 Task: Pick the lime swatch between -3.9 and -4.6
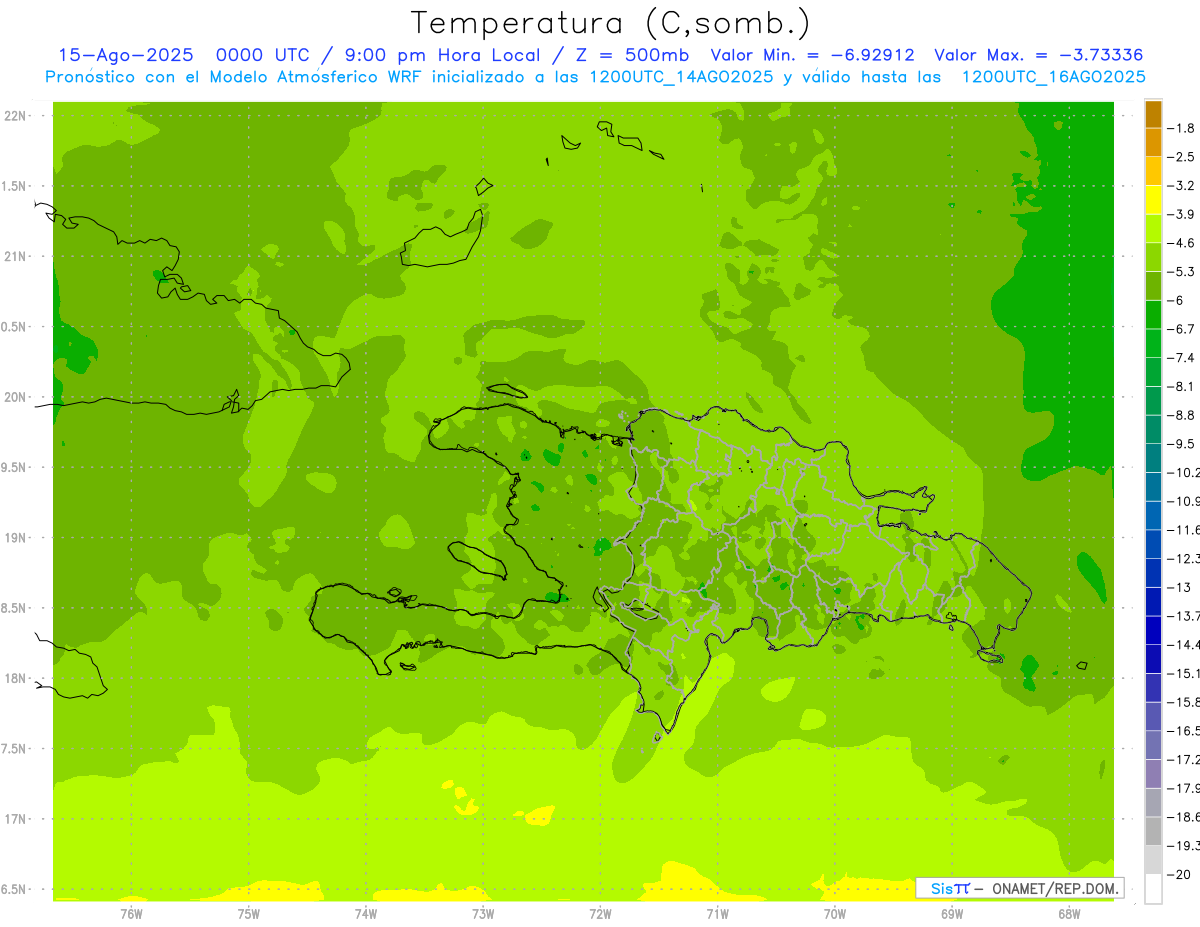click(1154, 229)
